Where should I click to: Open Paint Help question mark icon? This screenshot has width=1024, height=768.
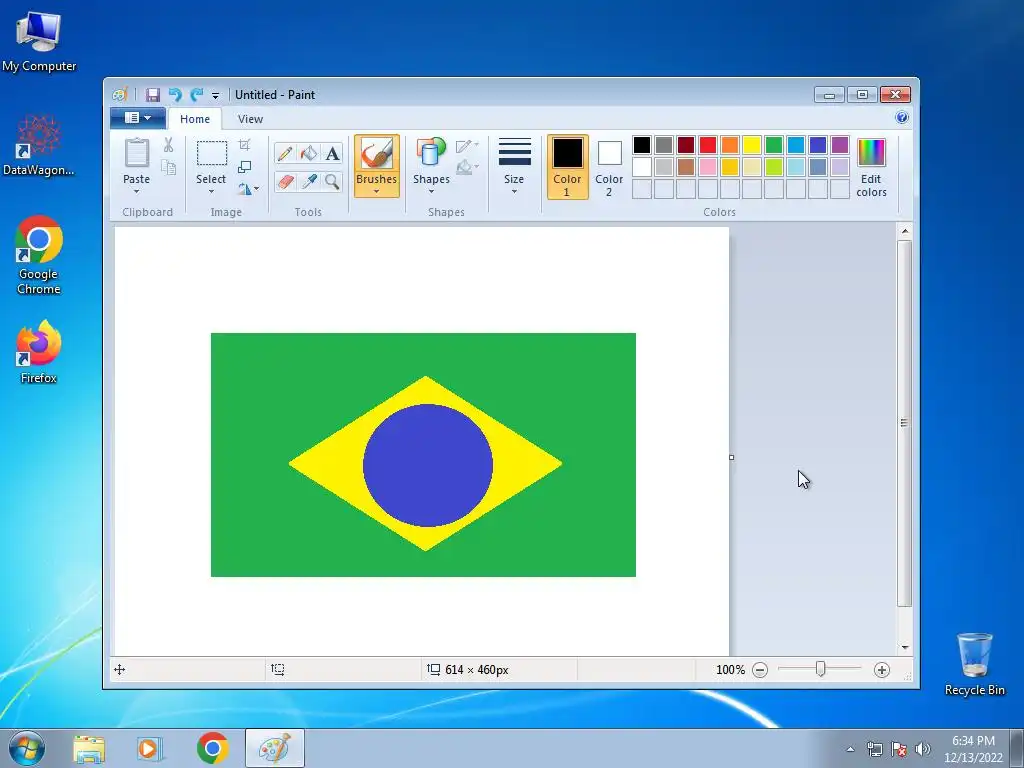coord(902,118)
